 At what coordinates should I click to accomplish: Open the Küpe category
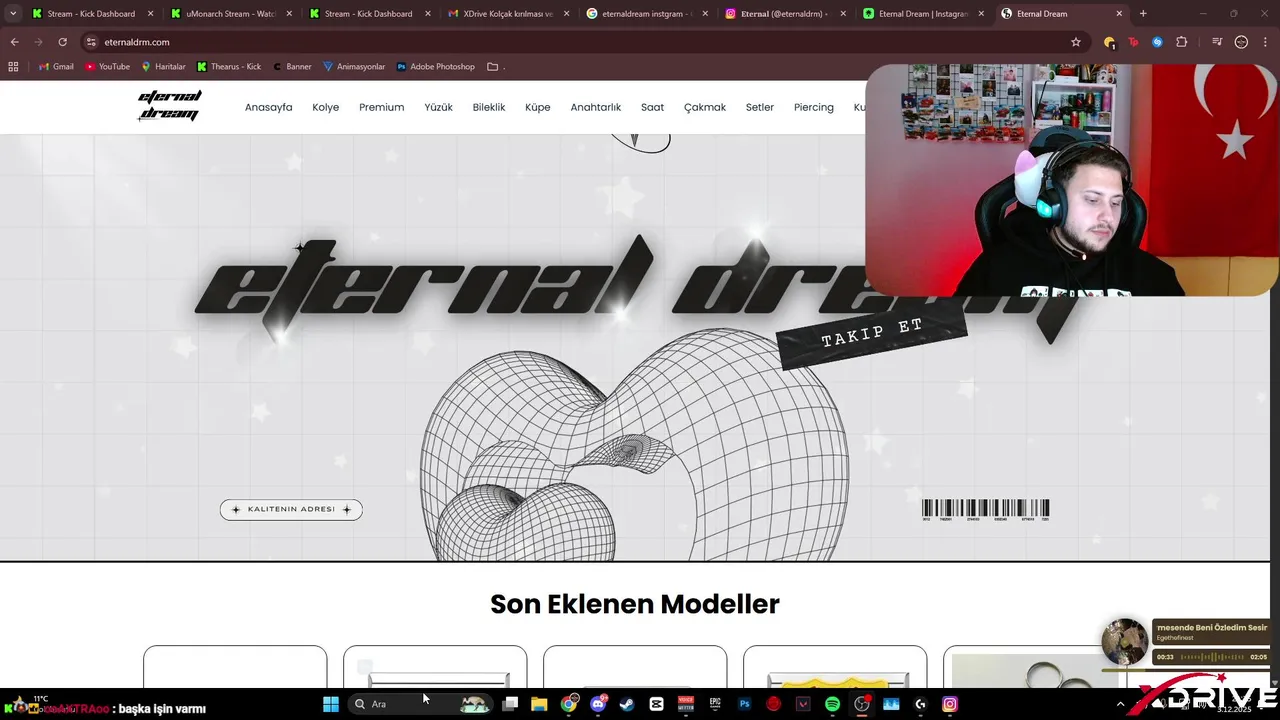point(537,107)
